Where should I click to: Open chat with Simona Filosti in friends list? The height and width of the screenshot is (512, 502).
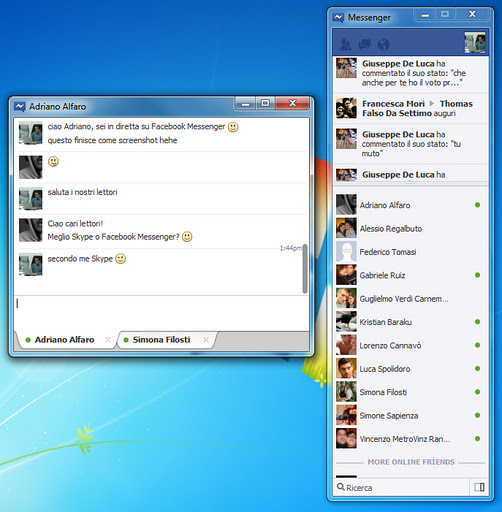tap(410, 392)
